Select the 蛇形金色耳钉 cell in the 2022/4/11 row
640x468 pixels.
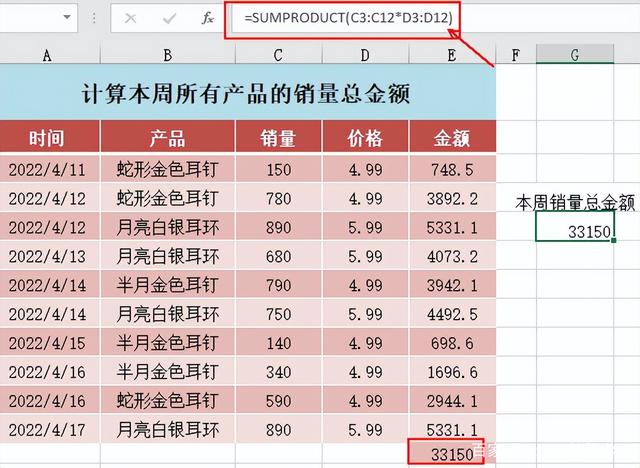[168, 169]
